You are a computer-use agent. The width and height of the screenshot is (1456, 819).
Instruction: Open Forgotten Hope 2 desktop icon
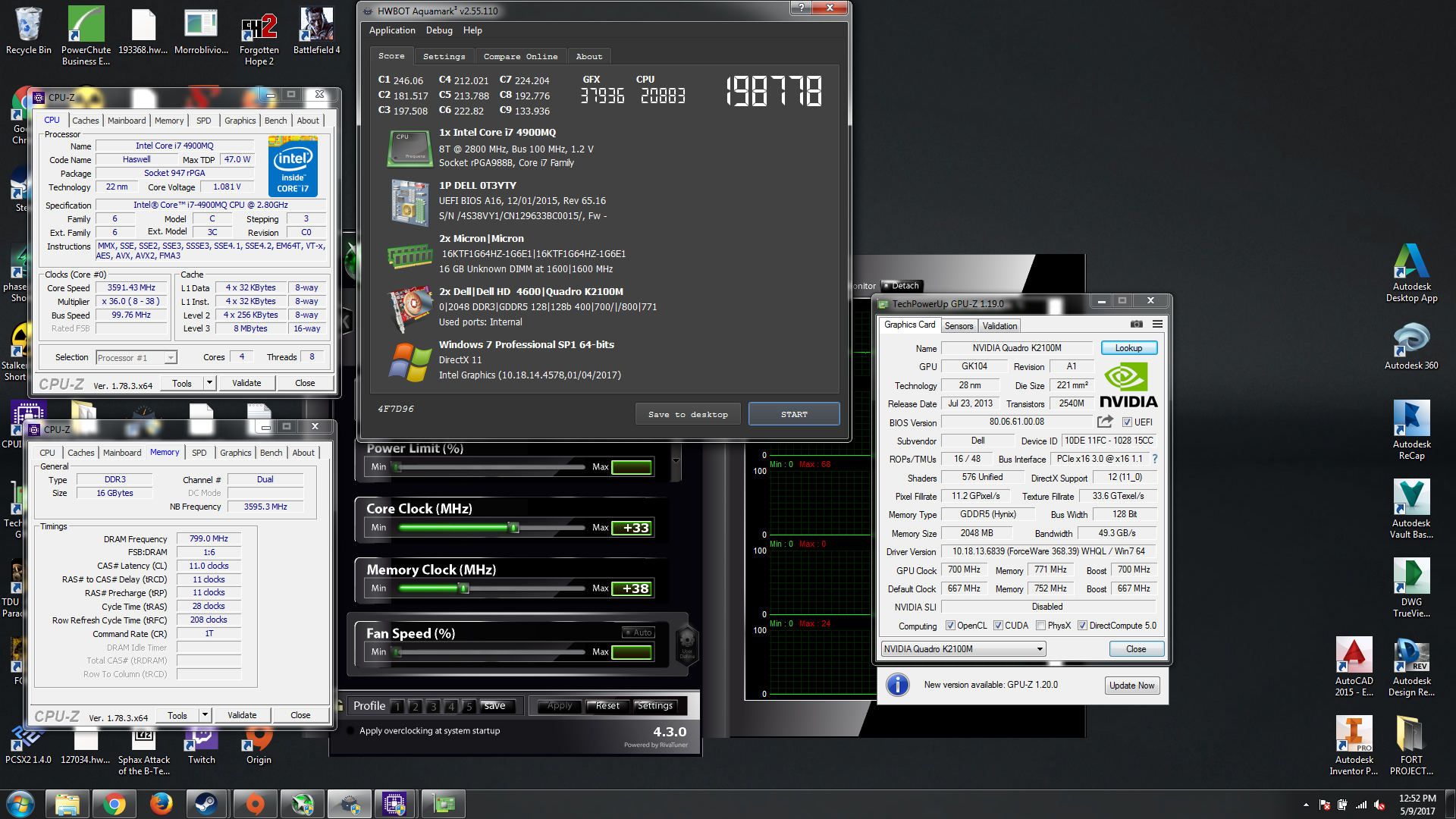point(259,36)
